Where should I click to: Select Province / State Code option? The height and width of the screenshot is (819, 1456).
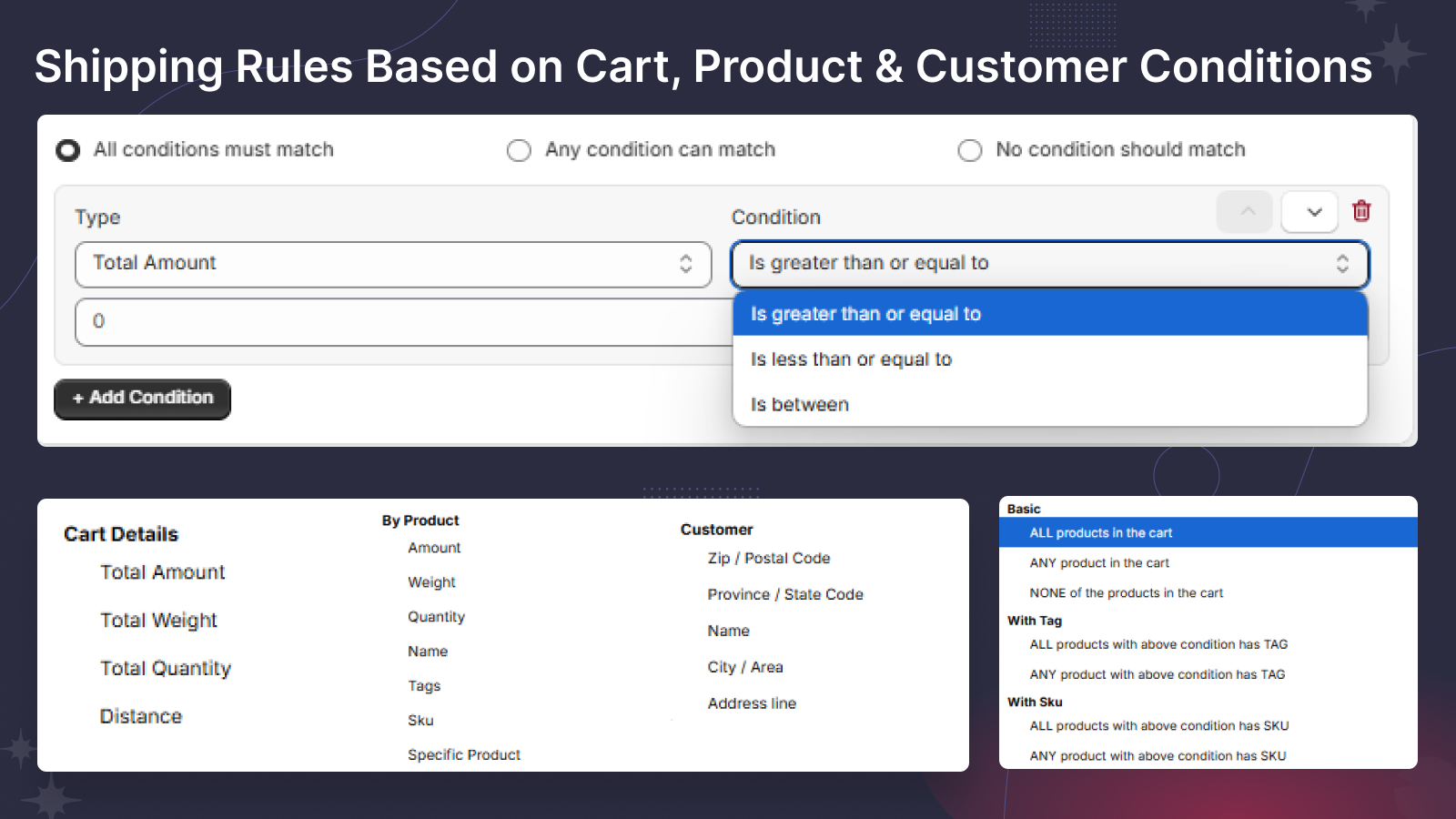[x=785, y=595]
